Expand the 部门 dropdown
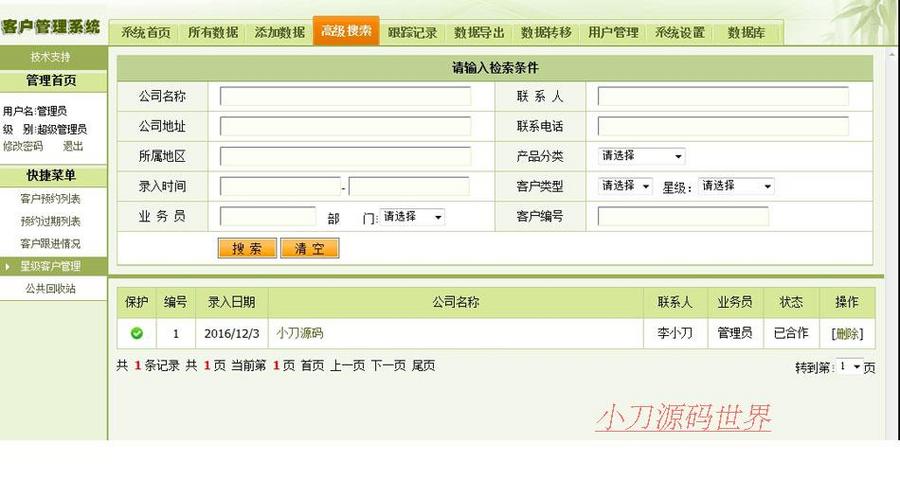Image resolution: width=900 pixels, height=480 pixels. (x=412, y=216)
